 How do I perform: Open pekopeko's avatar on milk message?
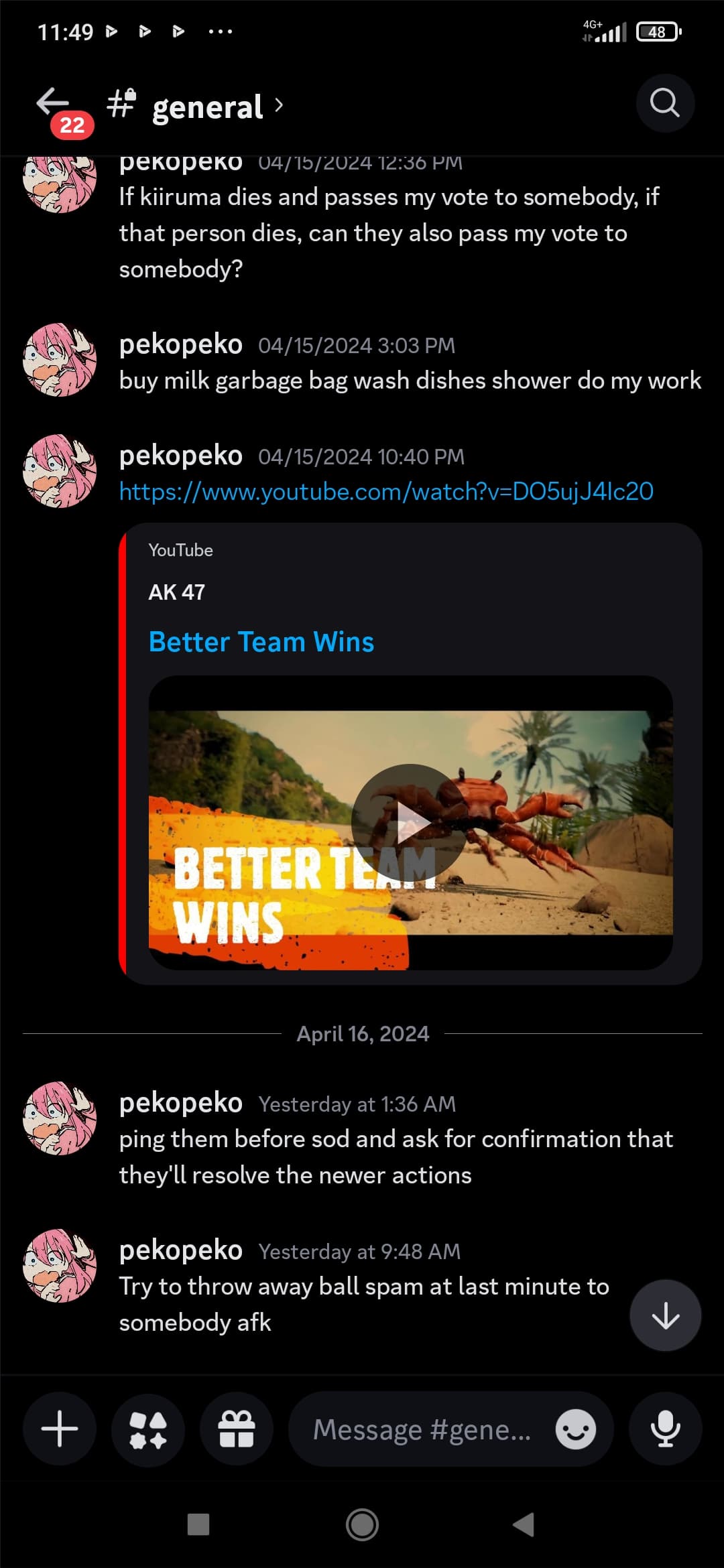click(x=60, y=360)
